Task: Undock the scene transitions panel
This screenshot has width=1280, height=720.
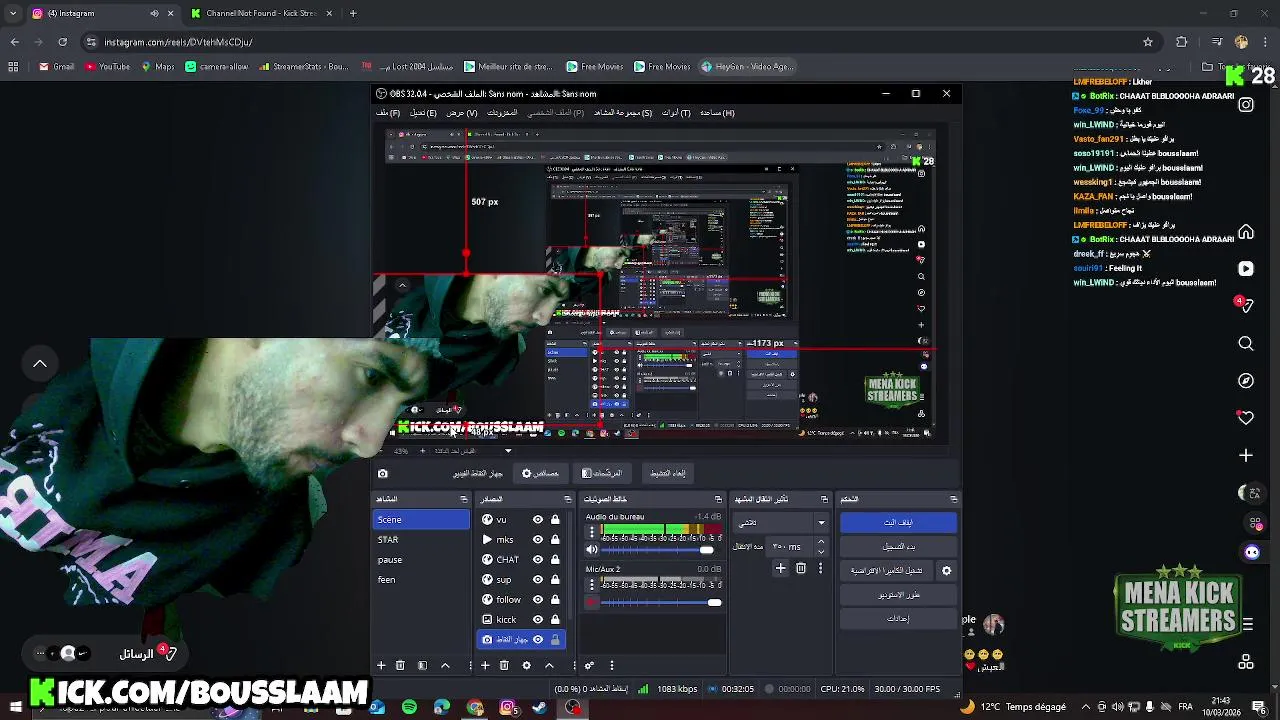Action: point(824,499)
